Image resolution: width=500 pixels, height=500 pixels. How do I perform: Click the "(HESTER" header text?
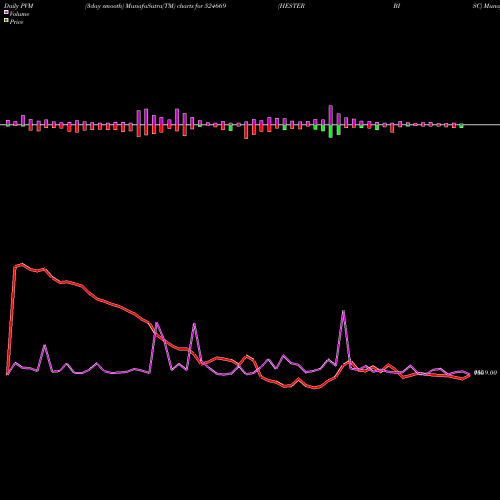click(x=291, y=6)
